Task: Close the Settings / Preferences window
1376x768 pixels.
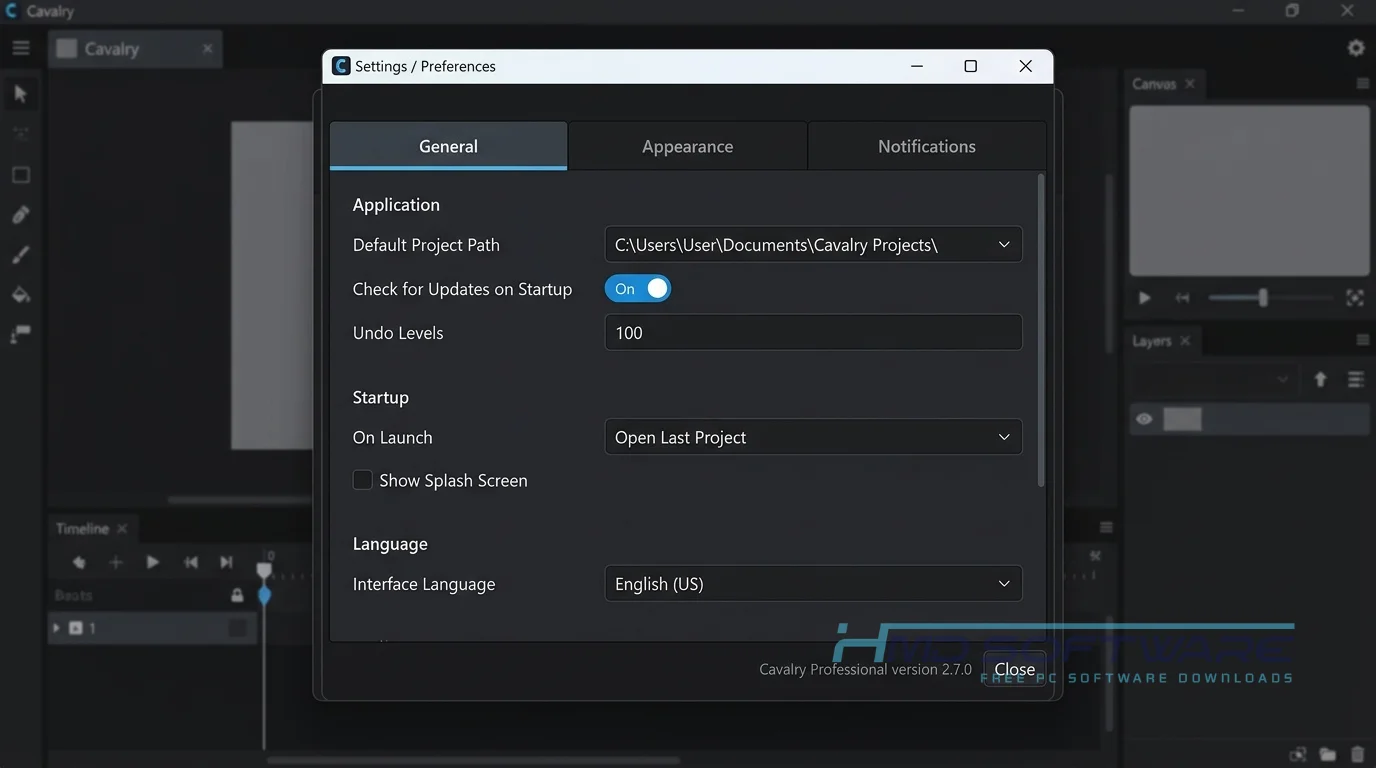Action: [x=1025, y=66]
